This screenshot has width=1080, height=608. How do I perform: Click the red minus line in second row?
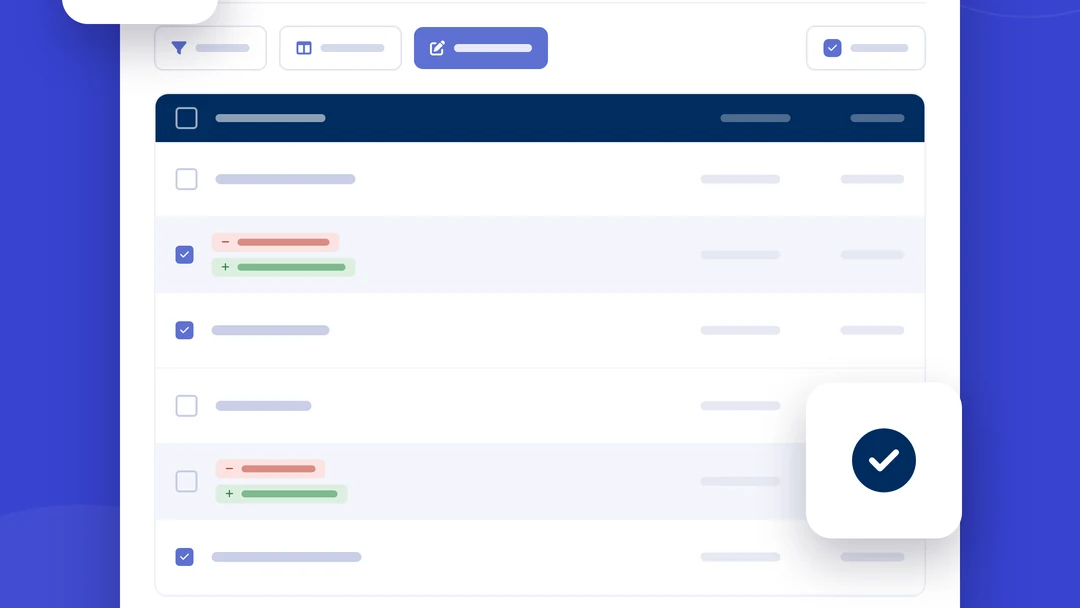[276, 242]
